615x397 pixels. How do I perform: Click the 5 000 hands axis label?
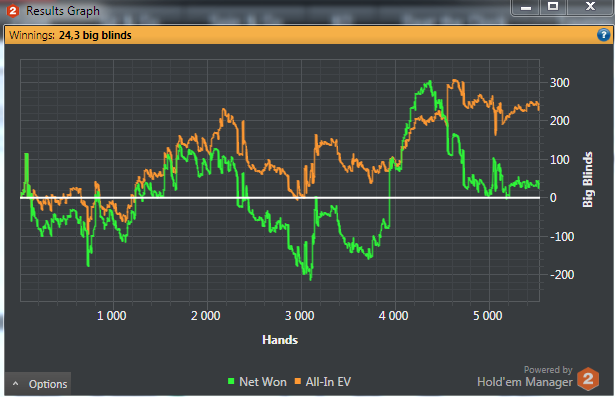click(x=488, y=316)
